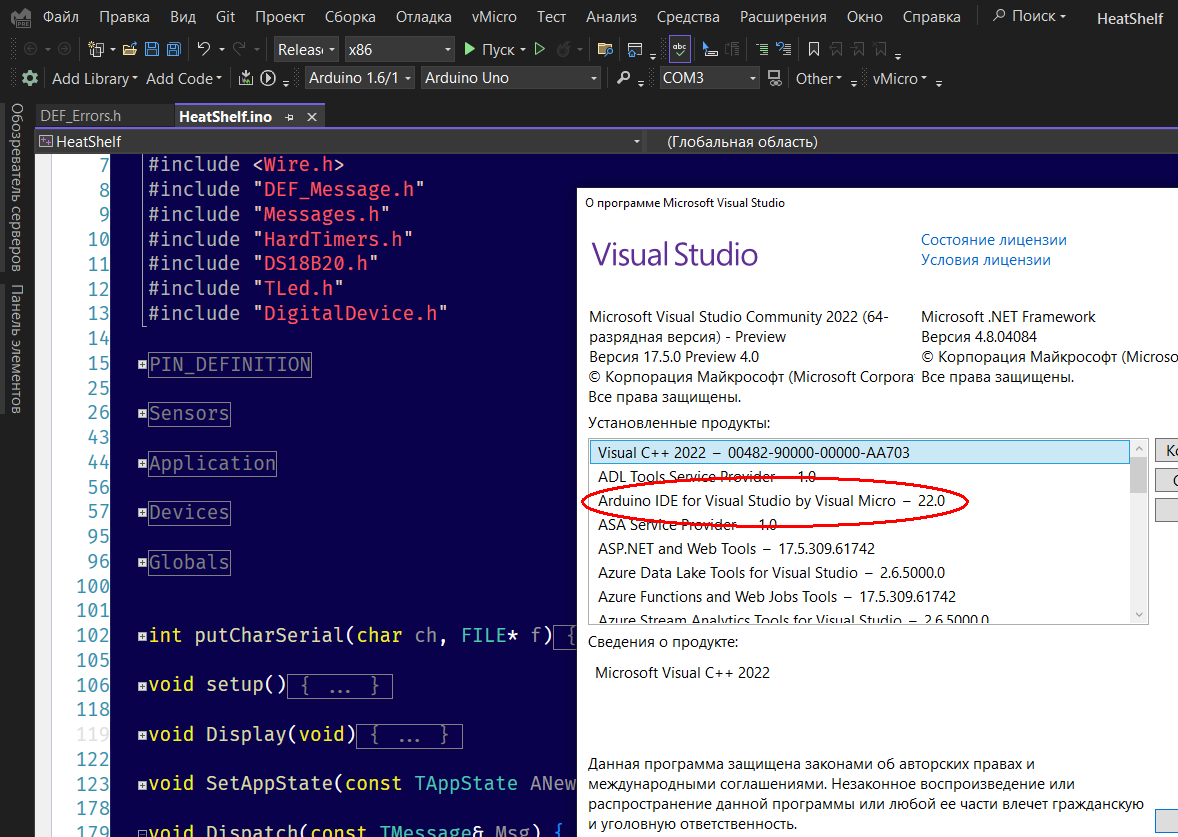The width and height of the screenshot is (1178, 837).
Task: Expand the putCharSerial function block
Action: tap(142, 636)
